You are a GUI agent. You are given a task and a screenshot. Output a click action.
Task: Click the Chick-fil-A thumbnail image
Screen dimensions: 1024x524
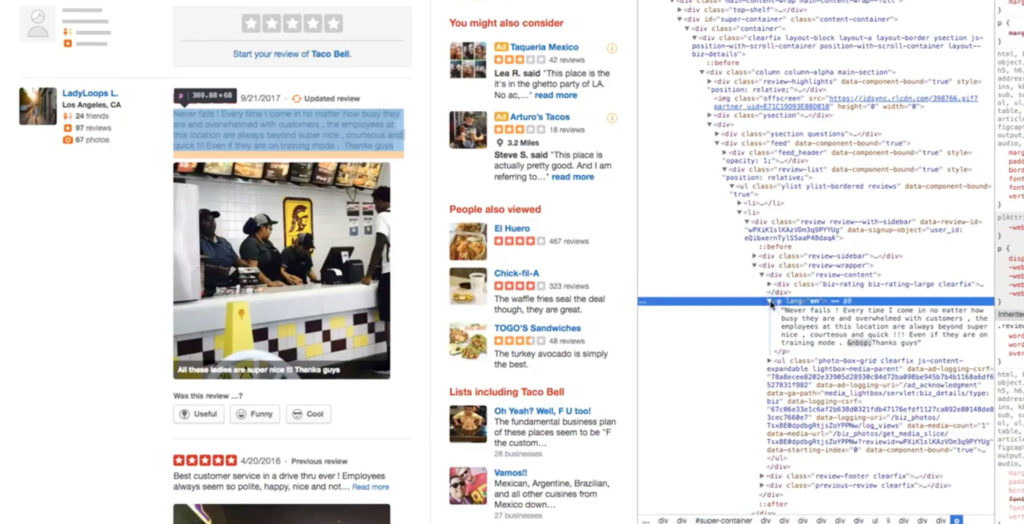click(468, 286)
